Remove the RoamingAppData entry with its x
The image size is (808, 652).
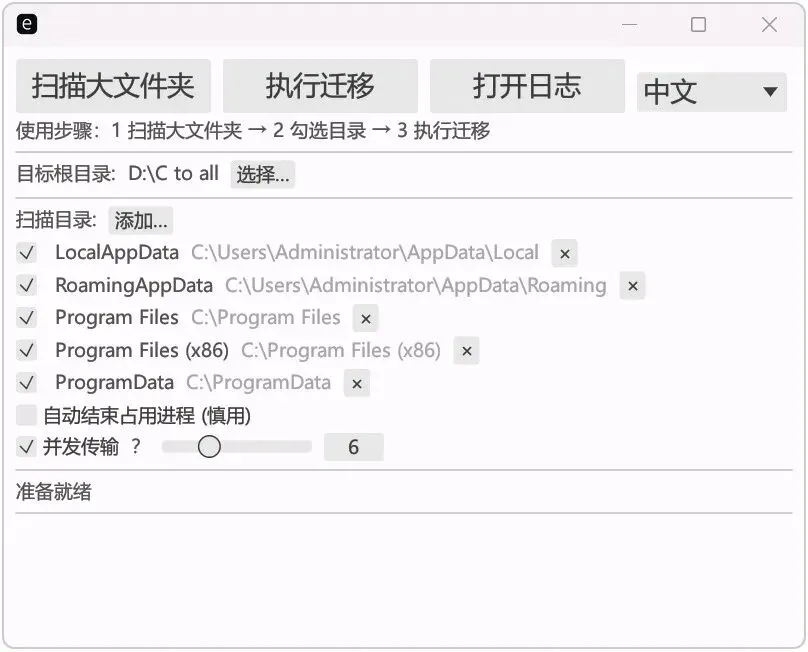pos(632,286)
